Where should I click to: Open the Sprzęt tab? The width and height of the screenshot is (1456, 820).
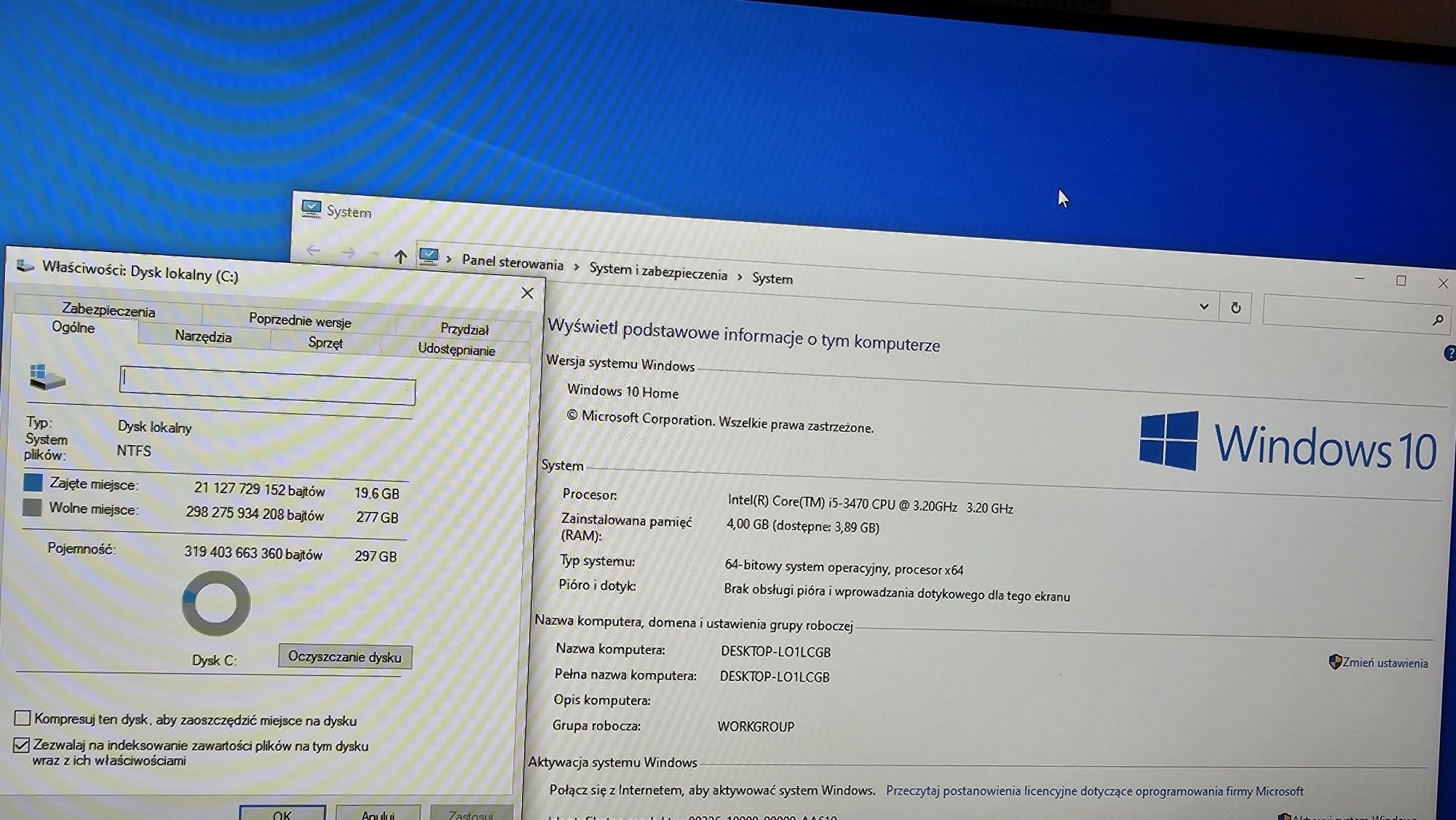pyautogui.click(x=325, y=343)
